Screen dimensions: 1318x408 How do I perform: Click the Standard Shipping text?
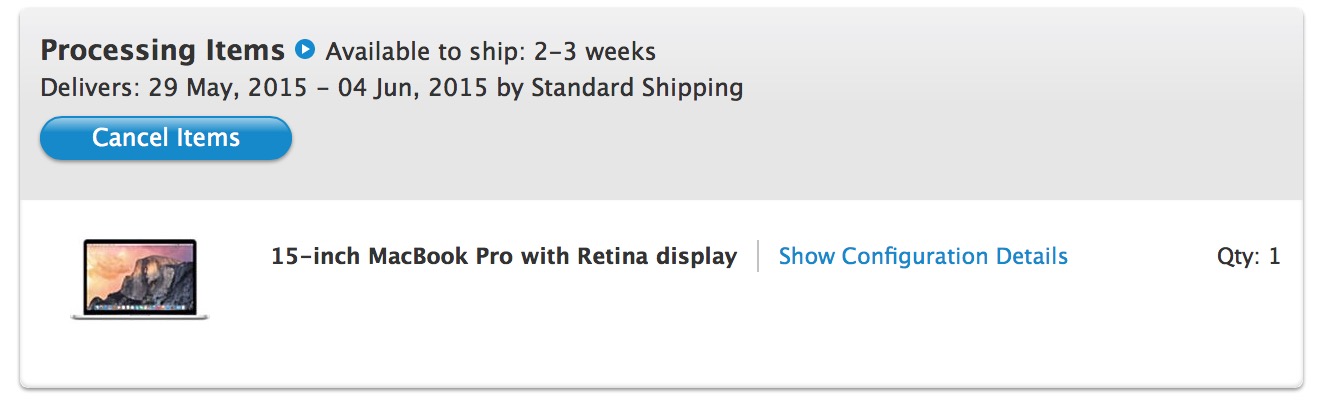[636, 88]
